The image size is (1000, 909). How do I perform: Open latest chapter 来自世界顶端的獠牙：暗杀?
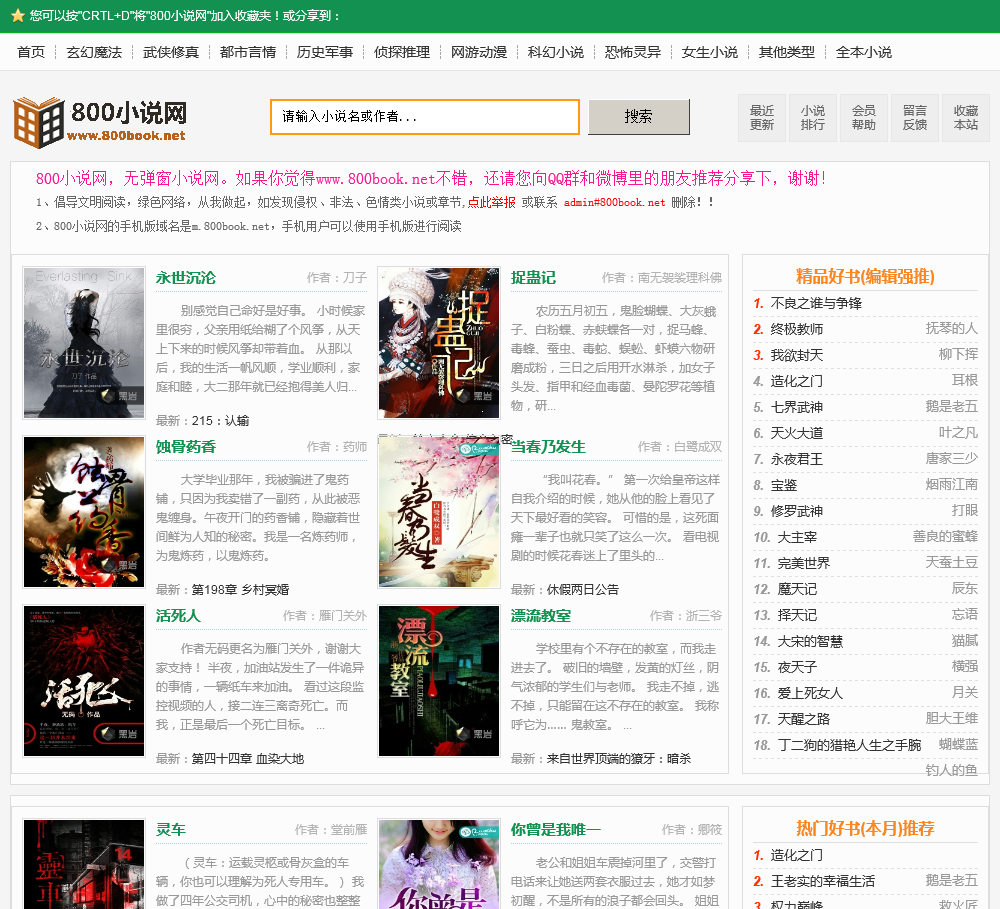619,758
